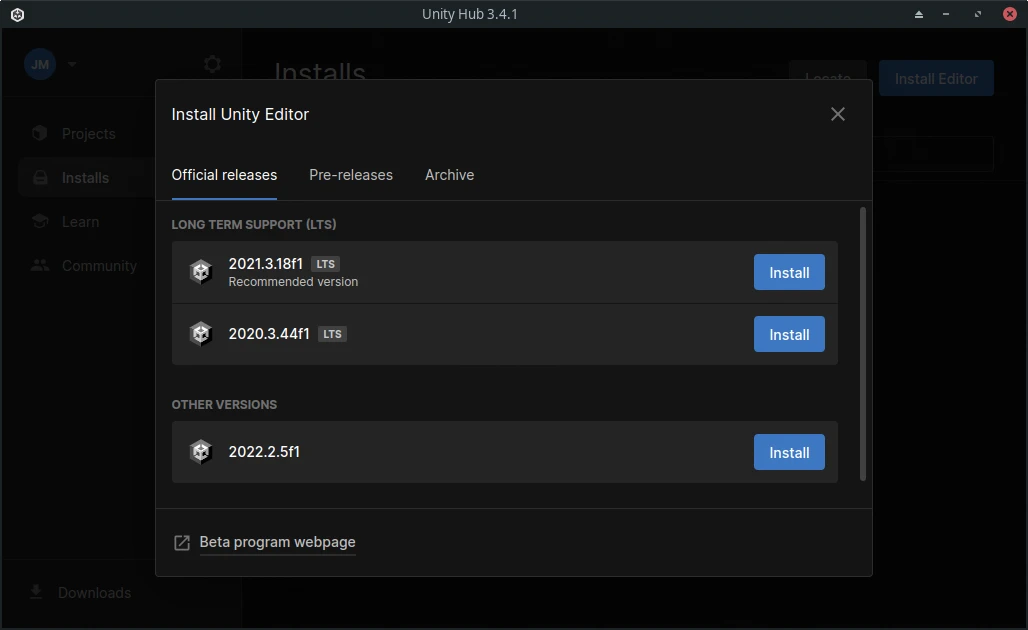Click the eject-style title bar icon
Viewport: 1028px width, 630px height.
tap(919, 14)
